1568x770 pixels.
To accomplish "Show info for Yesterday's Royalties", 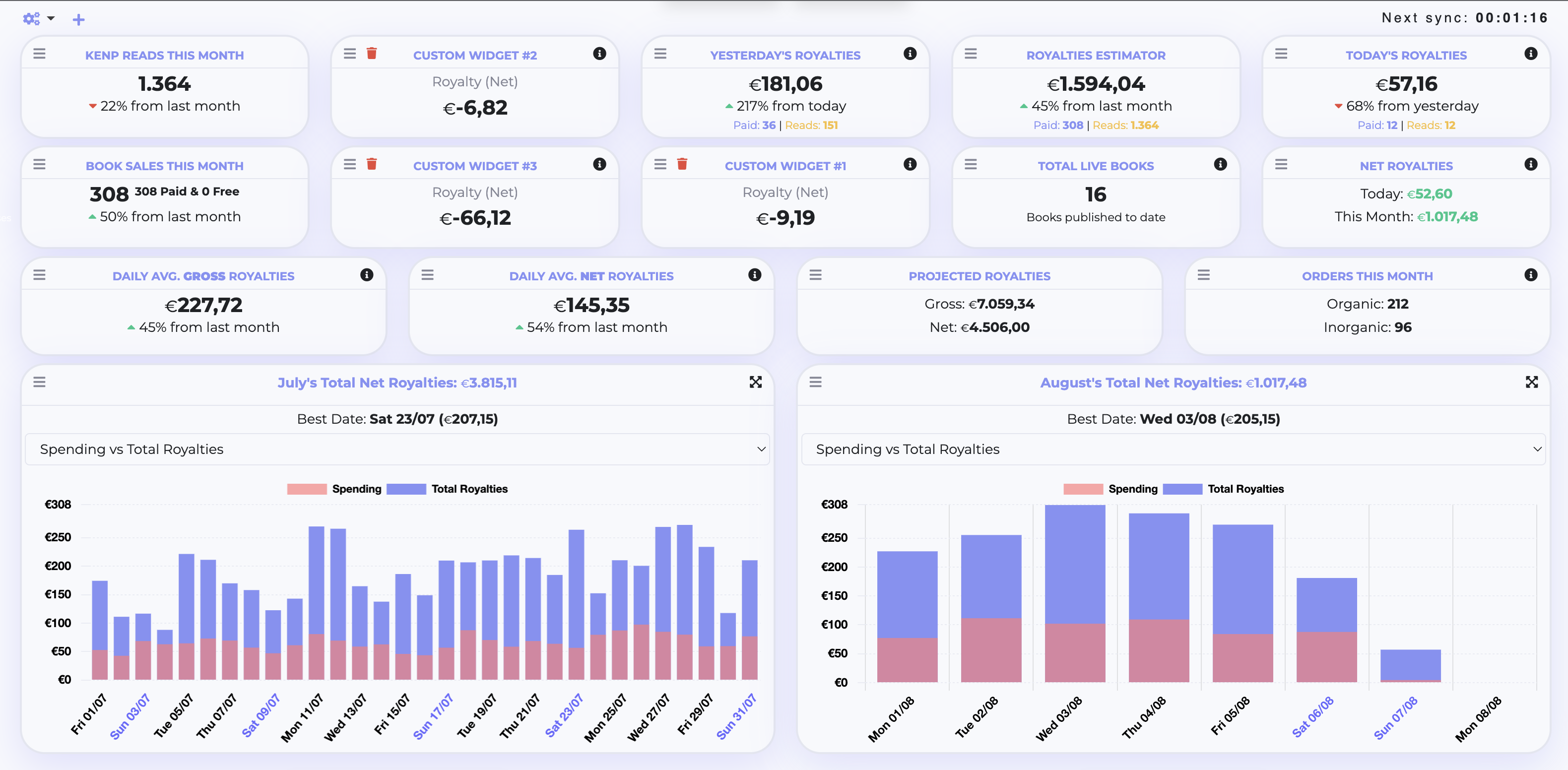I will click(910, 54).
